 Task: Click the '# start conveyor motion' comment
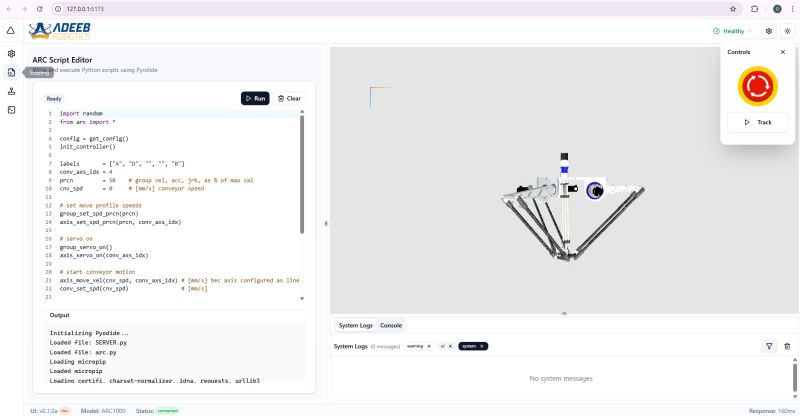click(97, 272)
